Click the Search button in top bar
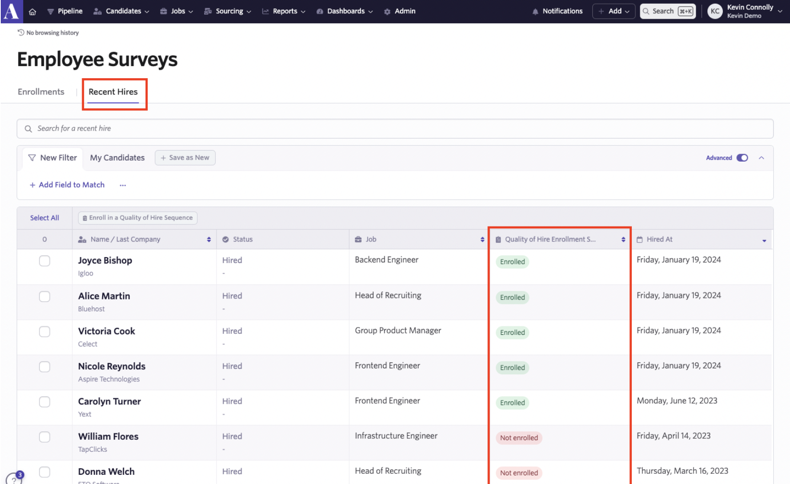This screenshot has height=484, width=790. click(668, 11)
